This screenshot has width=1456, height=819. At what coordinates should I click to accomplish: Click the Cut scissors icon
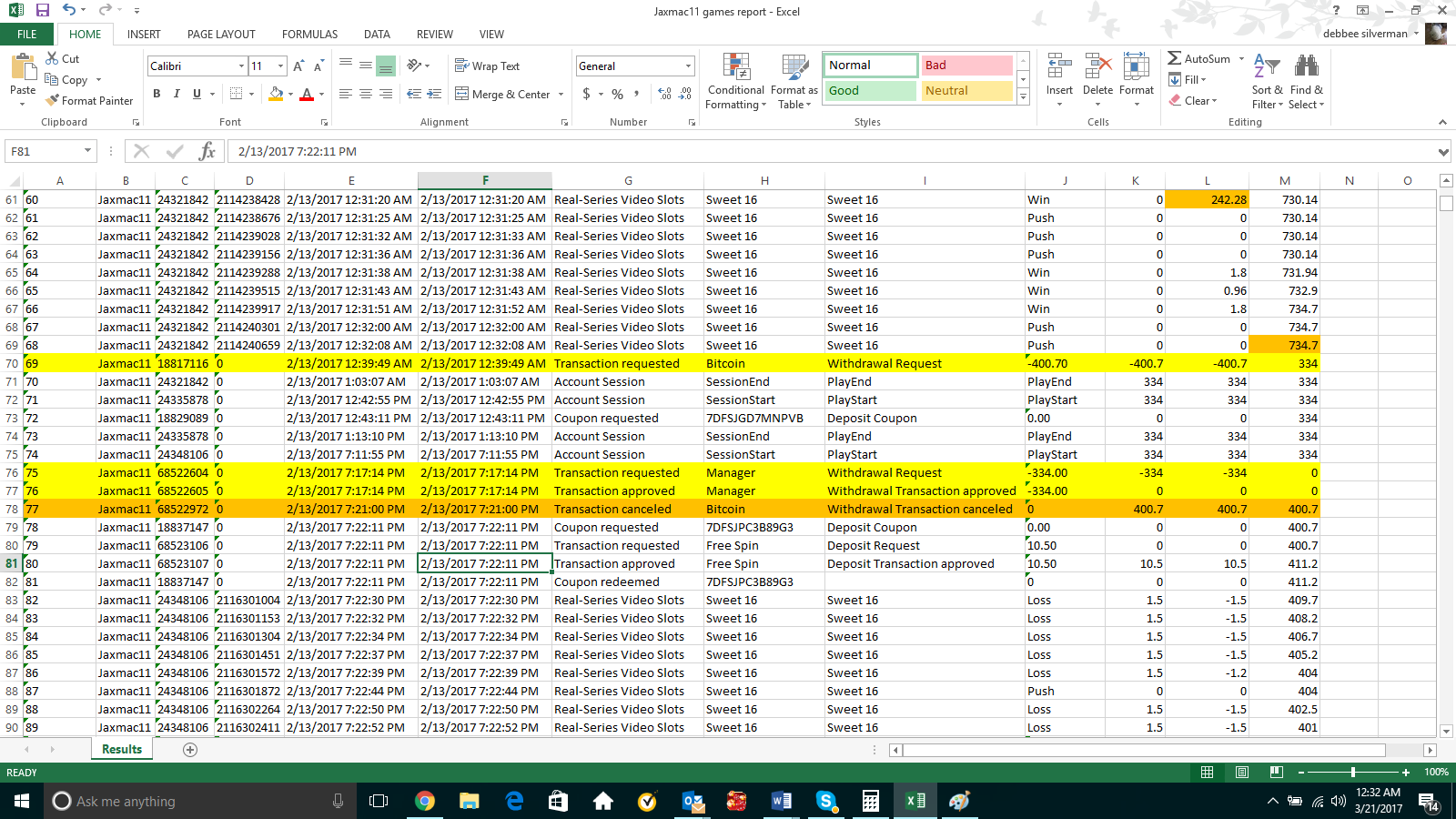pos(53,58)
